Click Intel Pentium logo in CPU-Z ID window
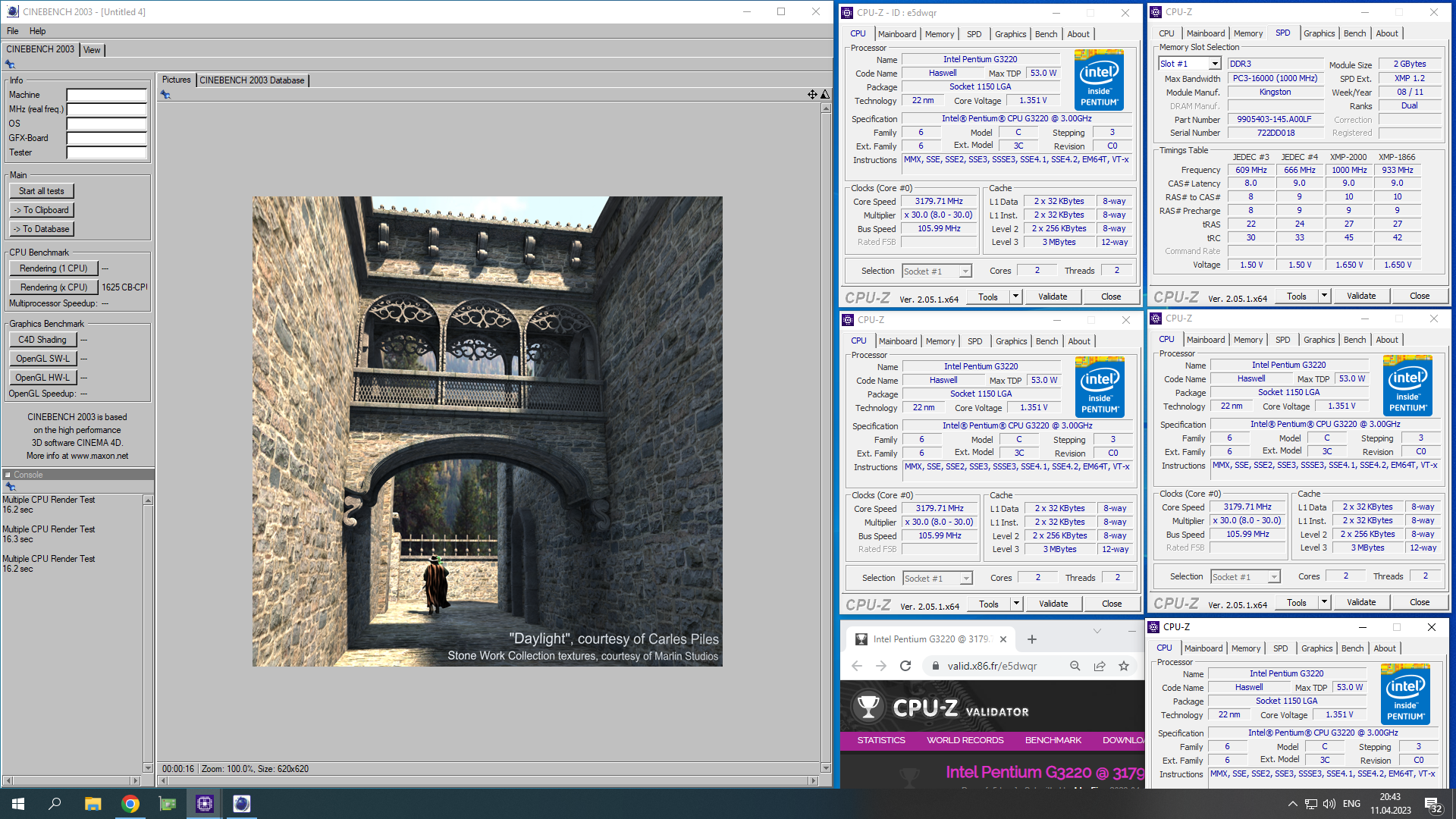The height and width of the screenshot is (819, 1456). tap(1100, 80)
